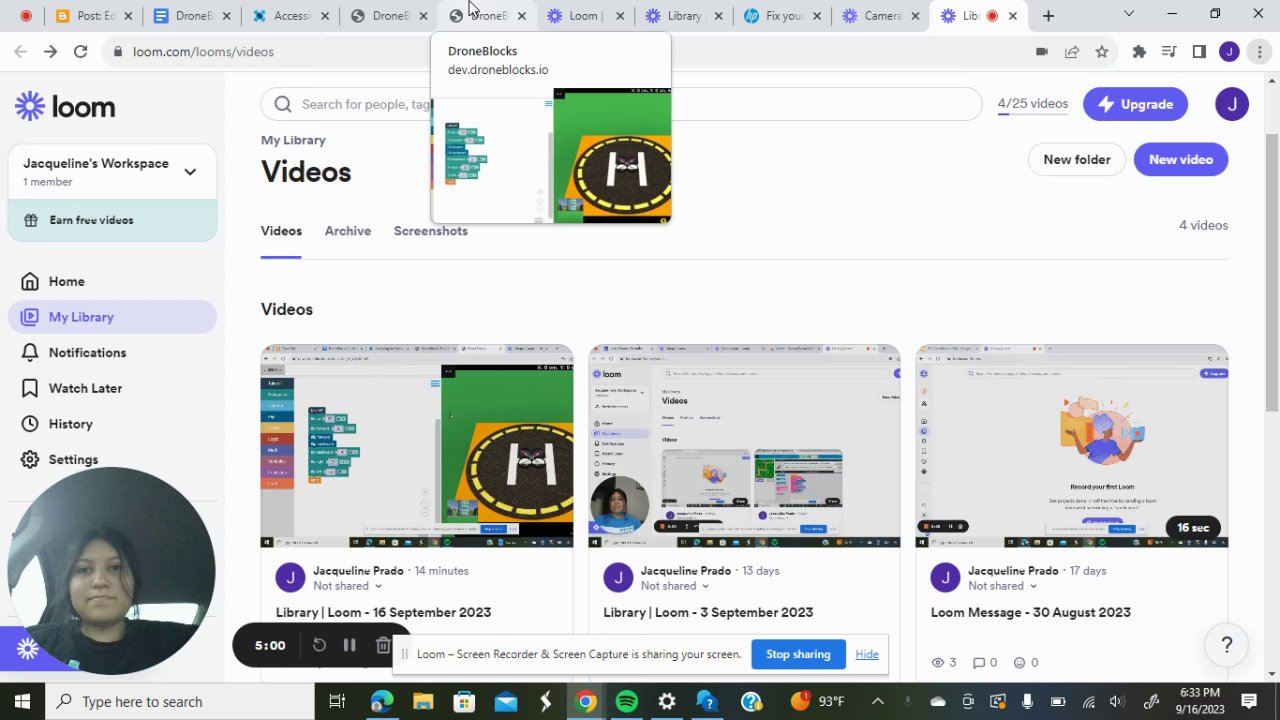Switch to the Archive tab

coord(348,231)
